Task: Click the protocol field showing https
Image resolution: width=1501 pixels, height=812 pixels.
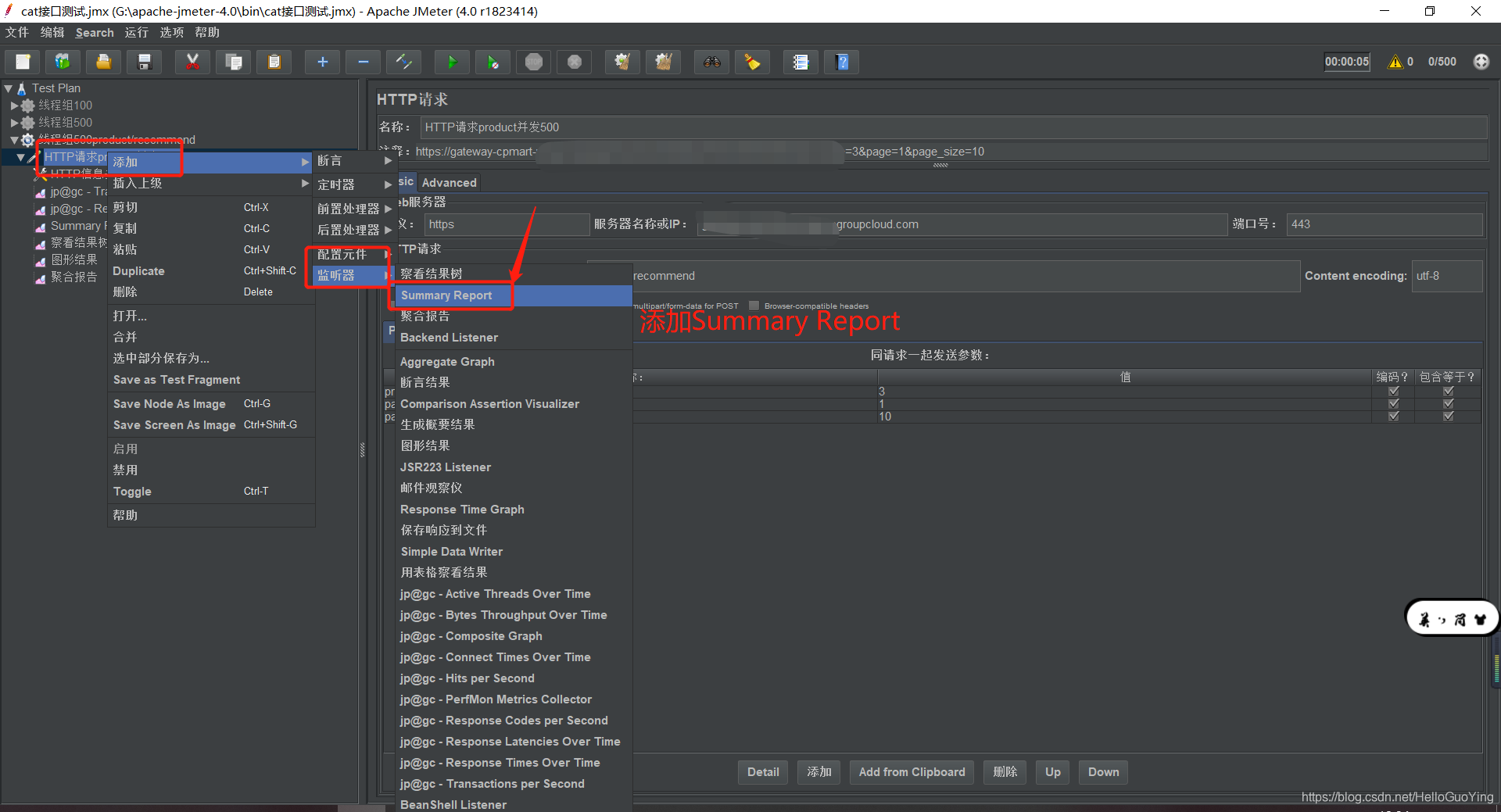Action: 507,224
